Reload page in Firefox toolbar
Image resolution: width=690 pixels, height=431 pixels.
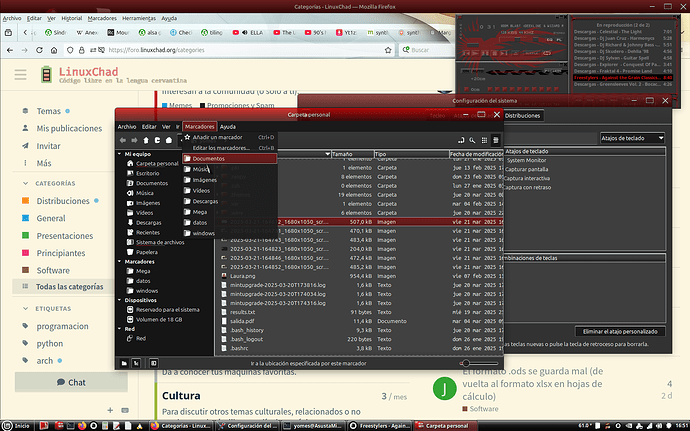tap(39, 50)
